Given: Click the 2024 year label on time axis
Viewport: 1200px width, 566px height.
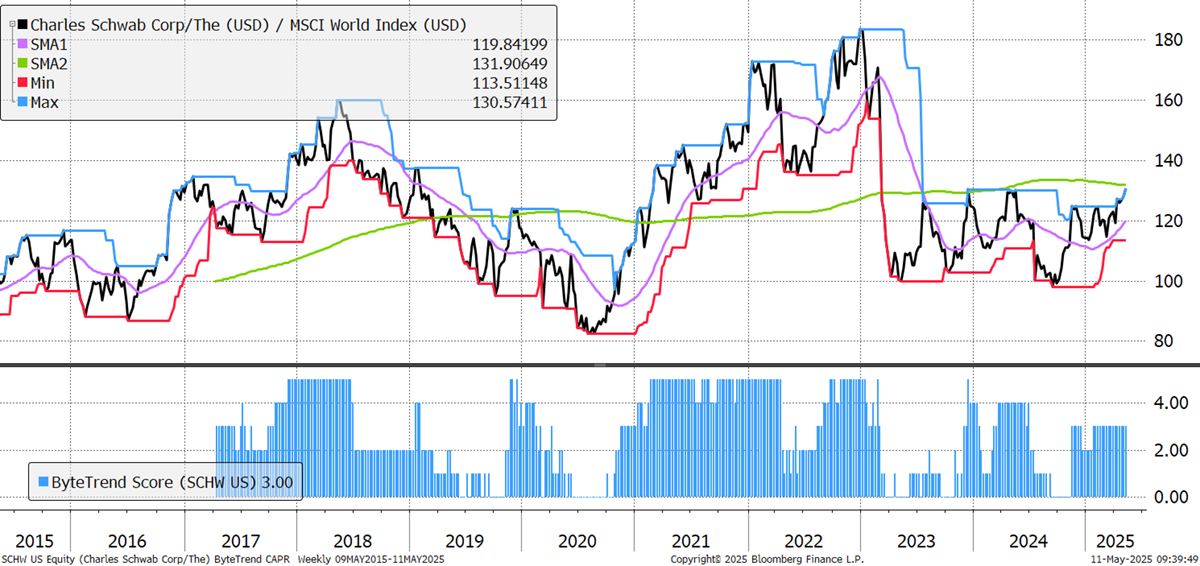Looking at the screenshot, I should click(x=1028, y=539).
